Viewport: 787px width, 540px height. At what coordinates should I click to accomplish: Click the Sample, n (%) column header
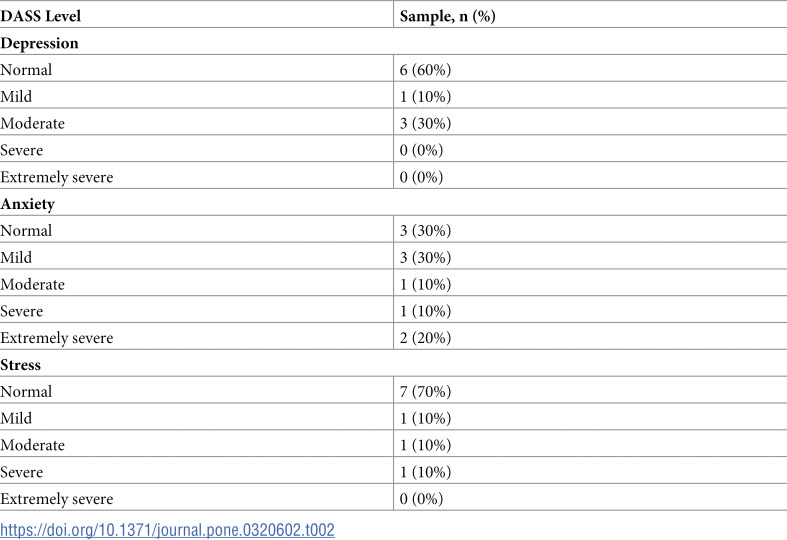click(x=448, y=16)
